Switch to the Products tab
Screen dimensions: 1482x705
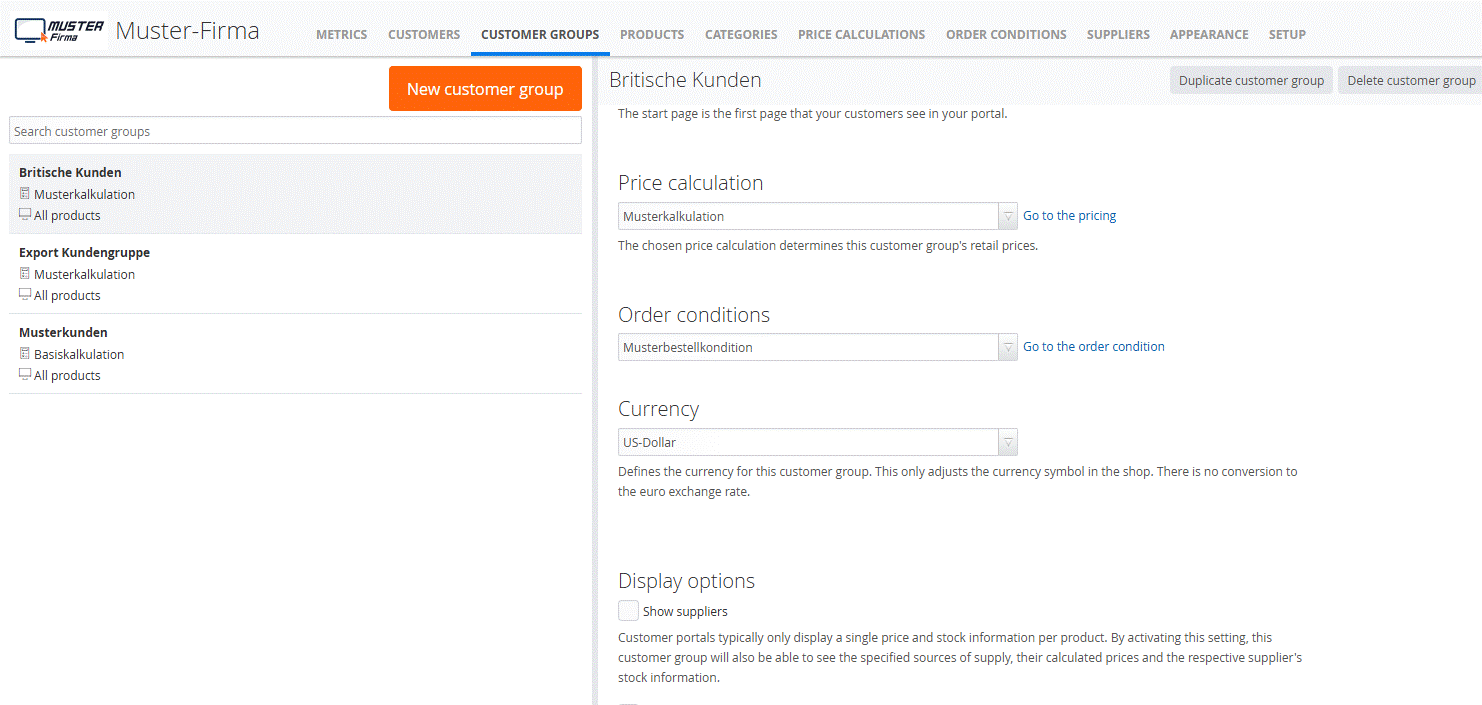click(x=652, y=34)
